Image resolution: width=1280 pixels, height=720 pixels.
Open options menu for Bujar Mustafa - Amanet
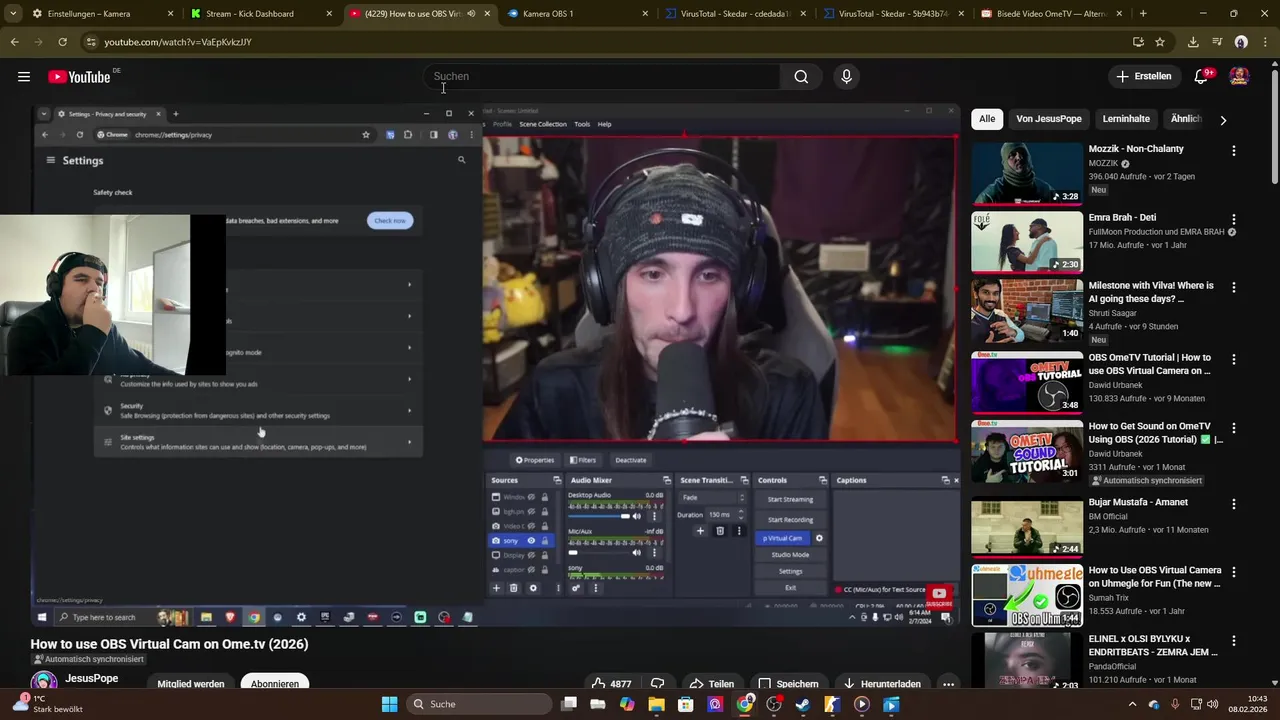tap(1233, 504)
